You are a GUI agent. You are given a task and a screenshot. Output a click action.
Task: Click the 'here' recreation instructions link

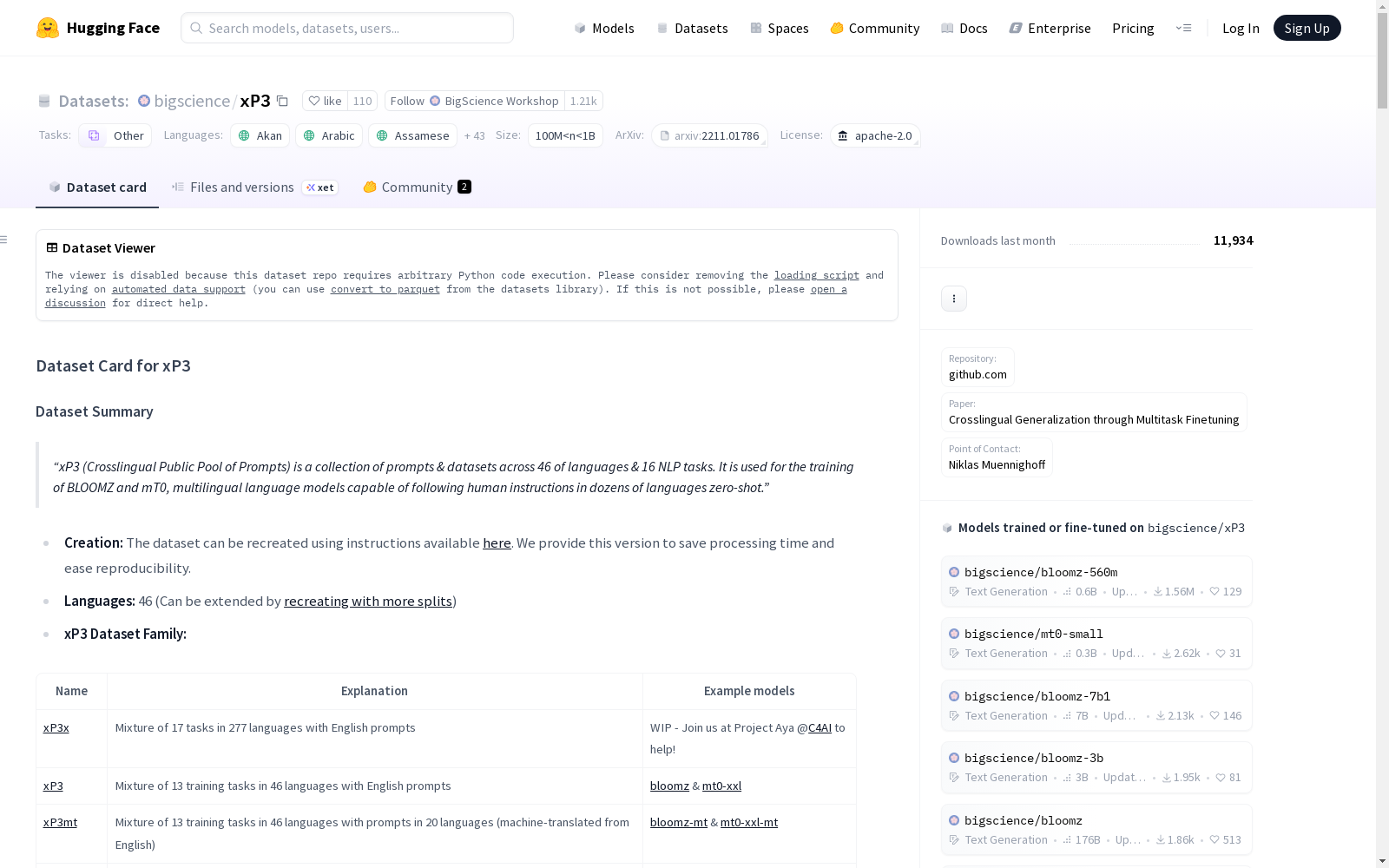point(497,542)
